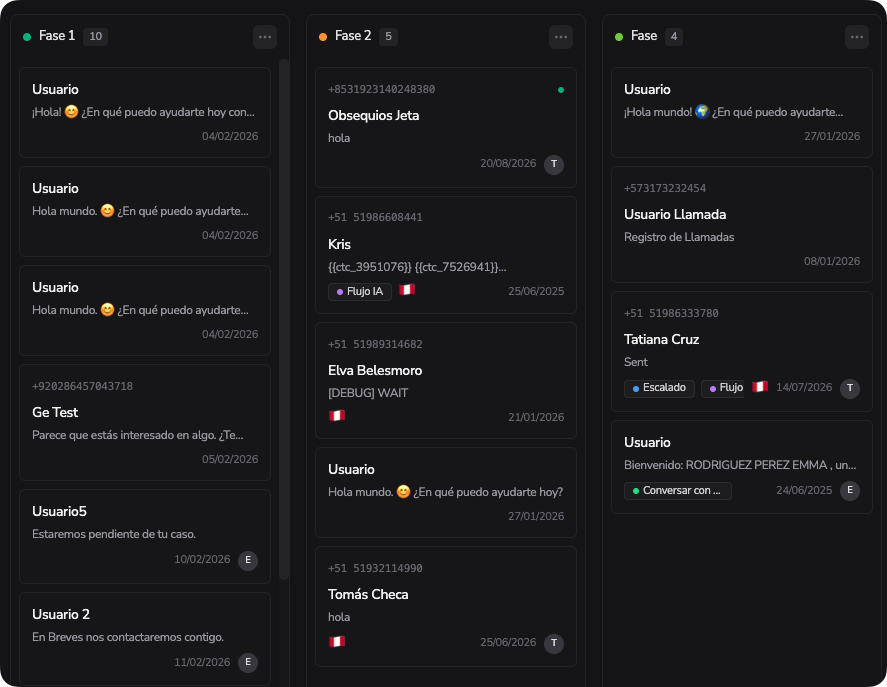
Task: Click the Peru flag on Elva Belesmoro card
Action: [337, 415]
